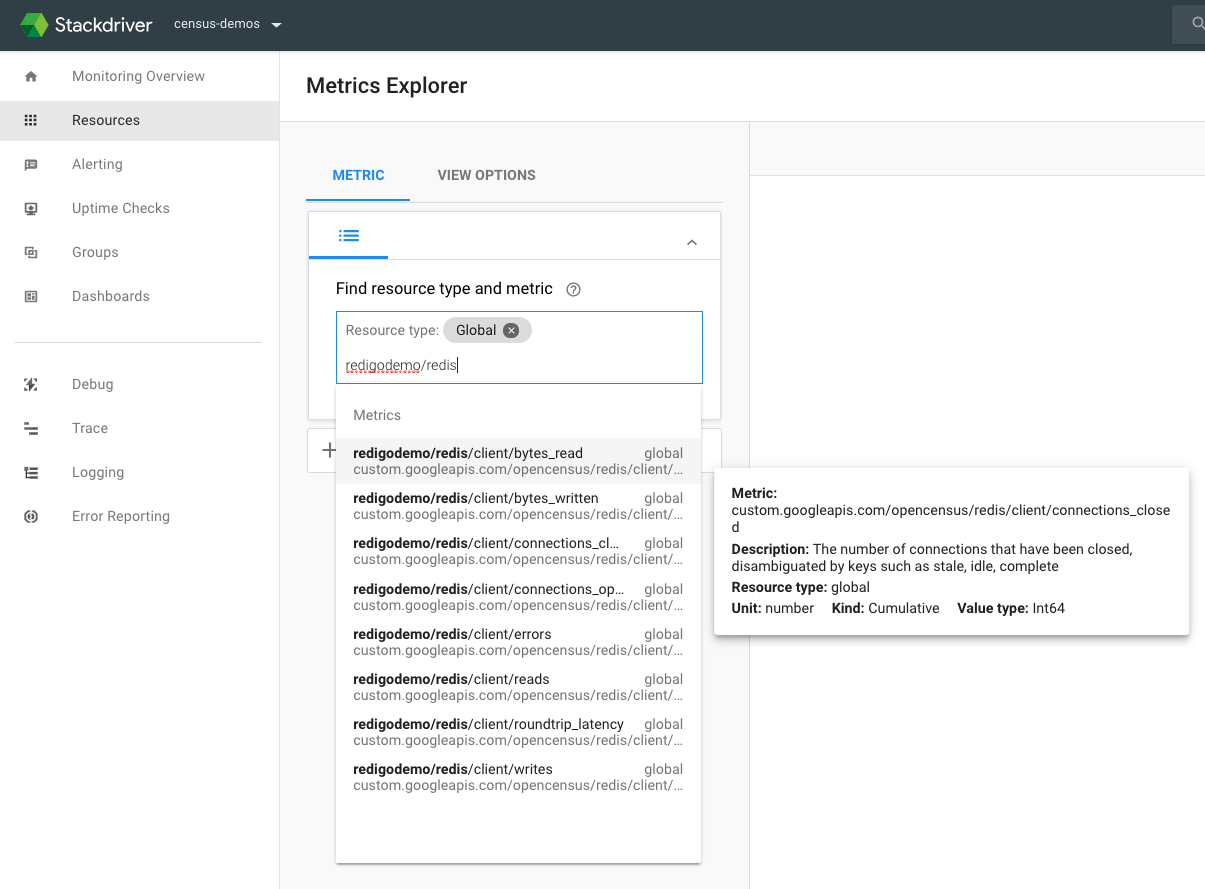1205x889 pixels.
Task: Click the Metrics dropdown section header
Action: click(377, 415)
